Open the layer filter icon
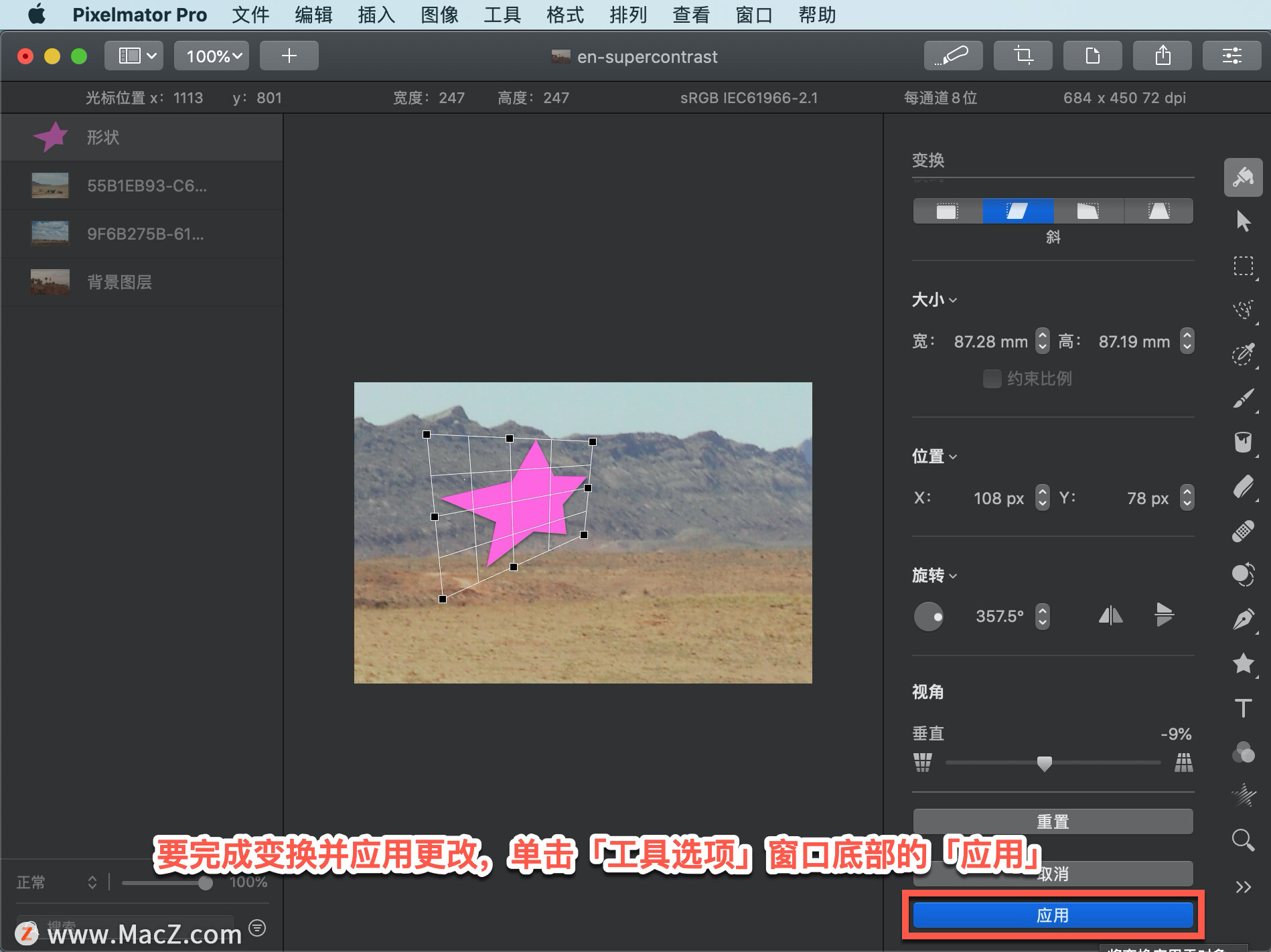Image resolution: width=1271 pixels, height=952 pixels. [257, 928]
